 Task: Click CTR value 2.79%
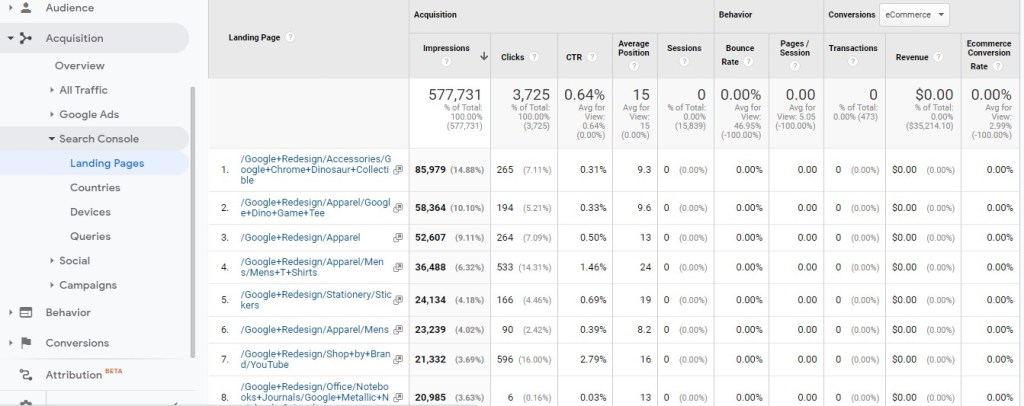tap(593, 360)
